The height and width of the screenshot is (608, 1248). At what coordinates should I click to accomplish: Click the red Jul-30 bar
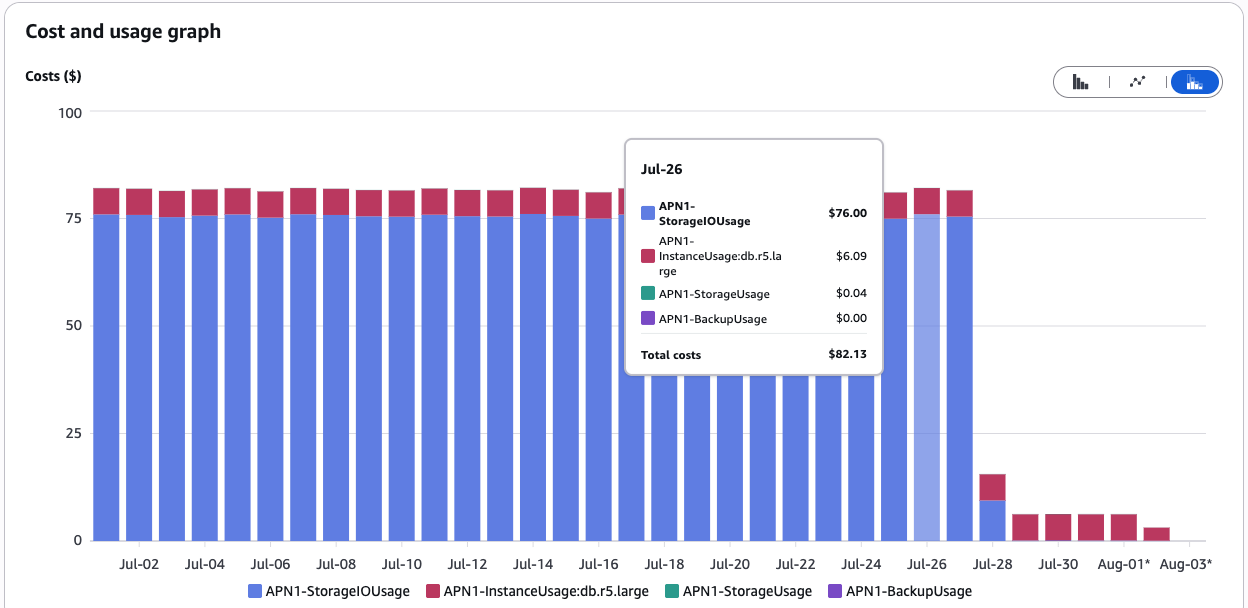click(1058, 527)
